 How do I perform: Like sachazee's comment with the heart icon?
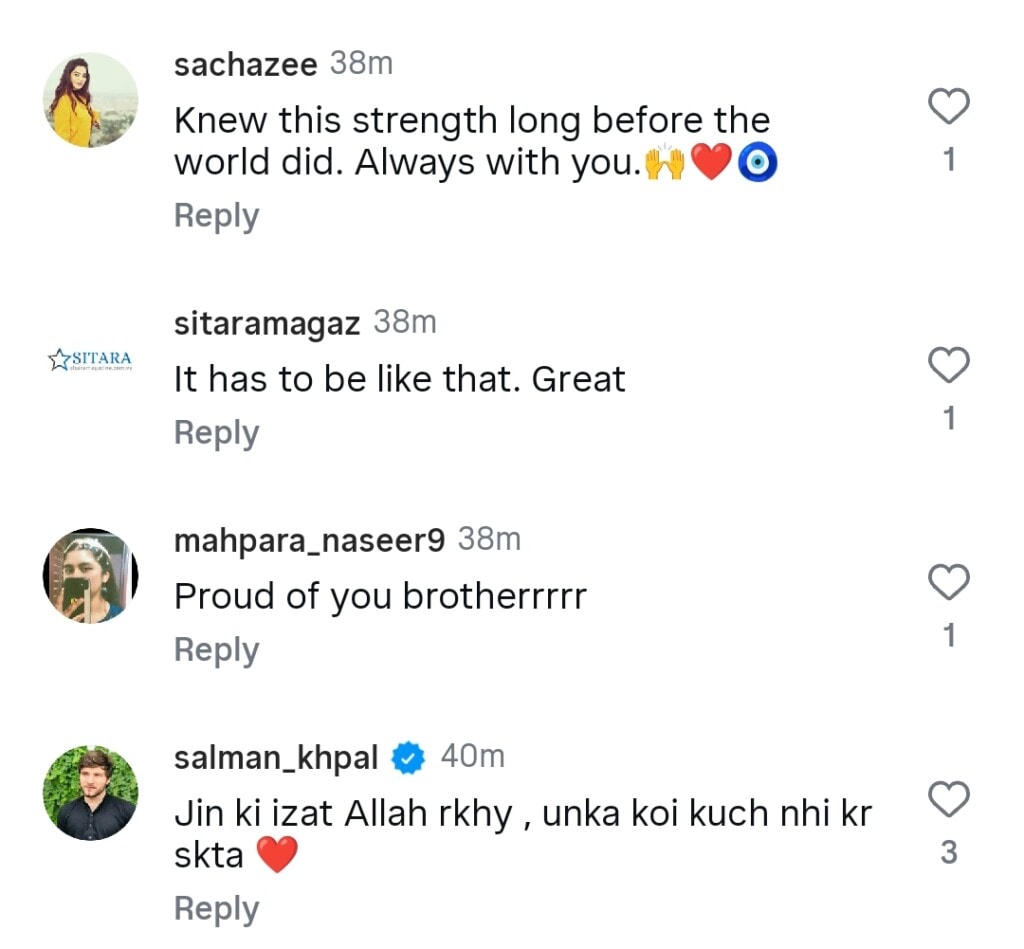[x=947, y=104]
